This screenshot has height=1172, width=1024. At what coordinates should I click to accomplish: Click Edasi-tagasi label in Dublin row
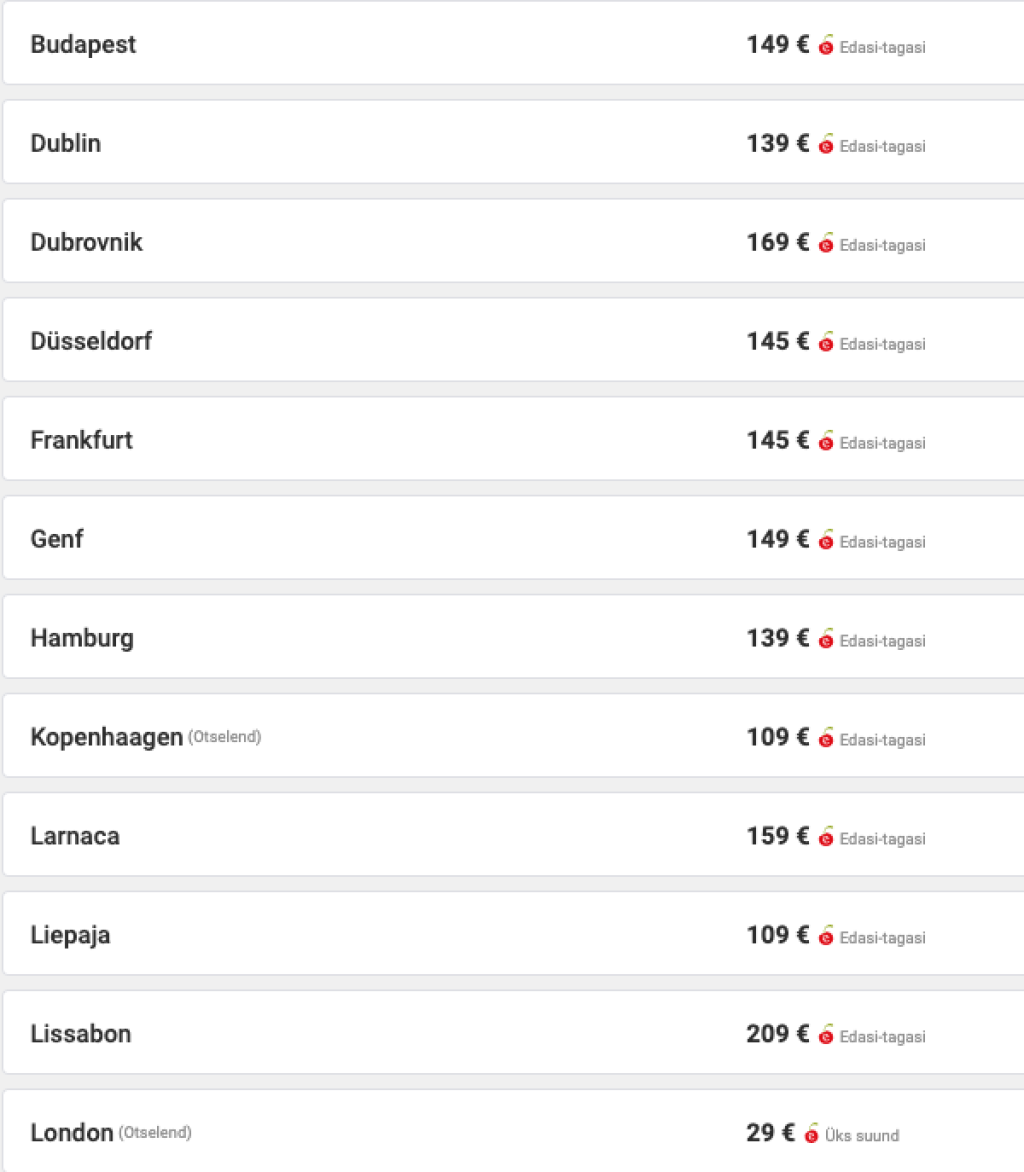(882, 146)
